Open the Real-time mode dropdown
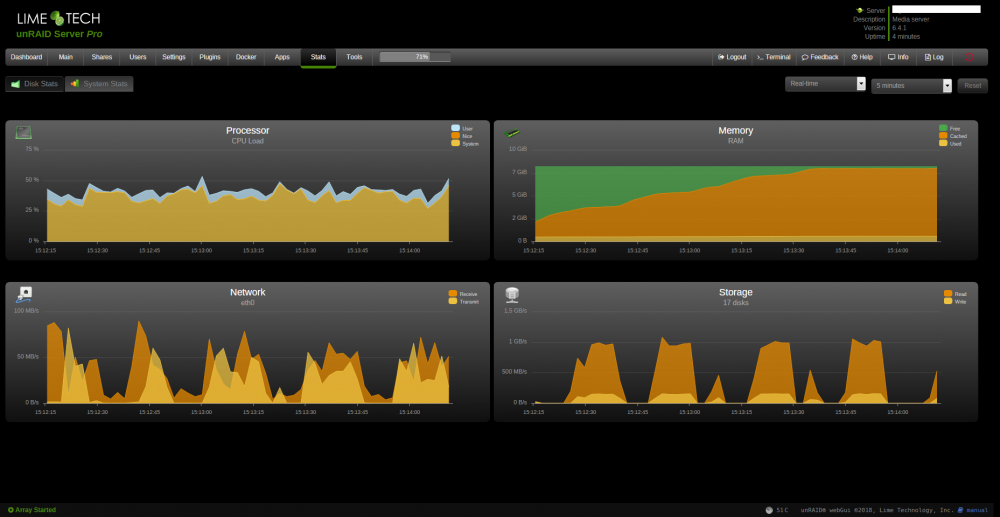Screen dimensions: 1000x517 point(825,84)
